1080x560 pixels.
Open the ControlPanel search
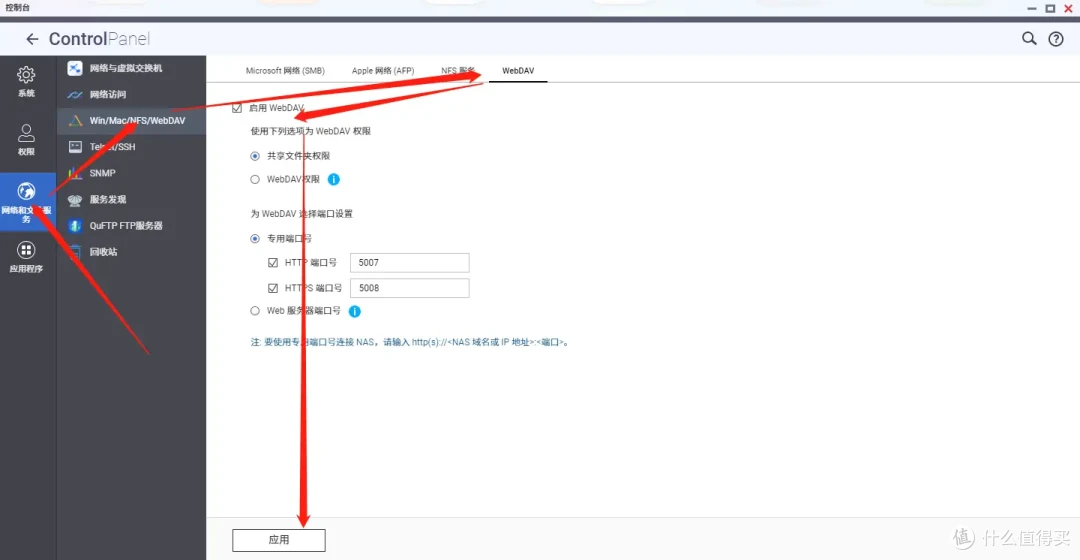click(1029, 39)
